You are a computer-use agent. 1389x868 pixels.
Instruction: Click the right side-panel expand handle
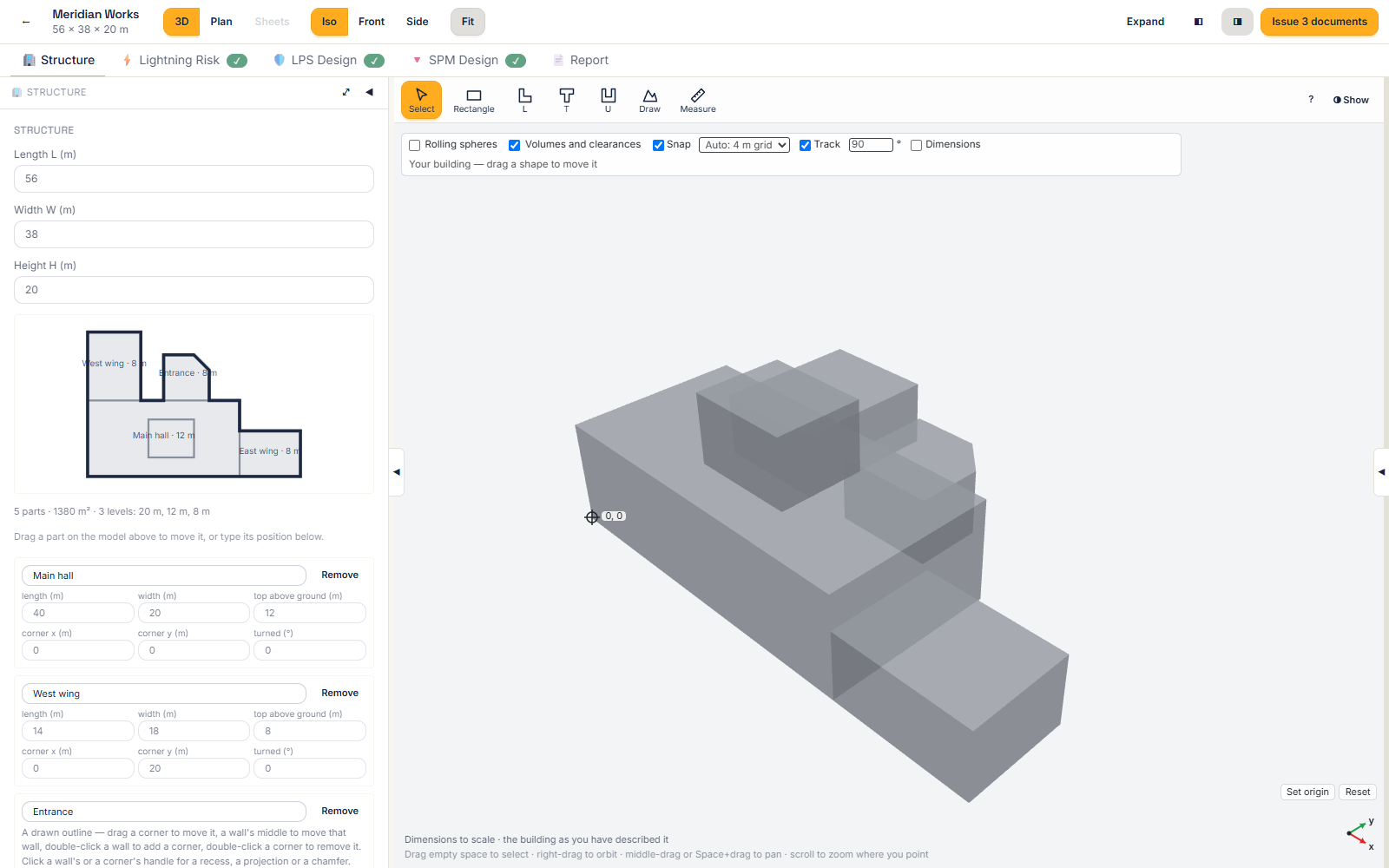click(1381, 472)
